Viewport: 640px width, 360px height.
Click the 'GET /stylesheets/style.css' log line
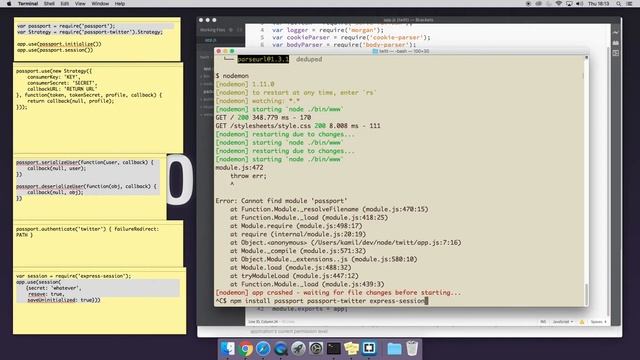pos(298,126)
